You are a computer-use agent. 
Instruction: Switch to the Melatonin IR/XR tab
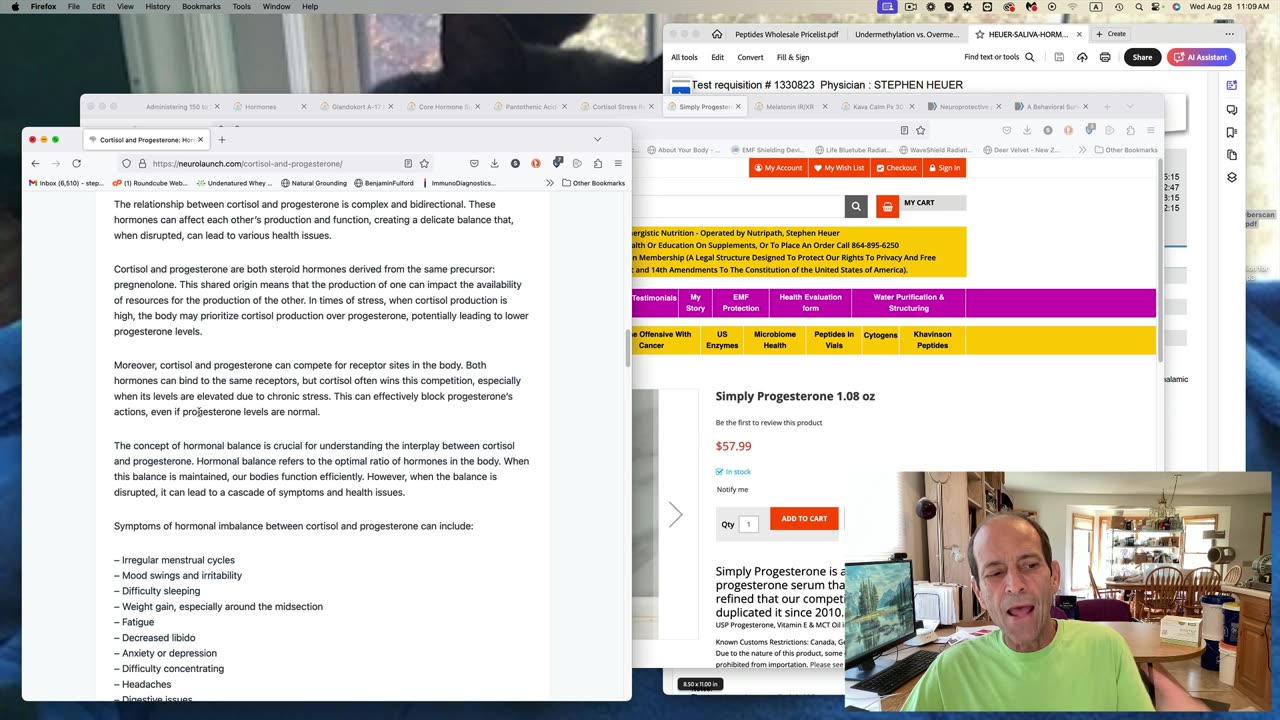tap(790, 106)
